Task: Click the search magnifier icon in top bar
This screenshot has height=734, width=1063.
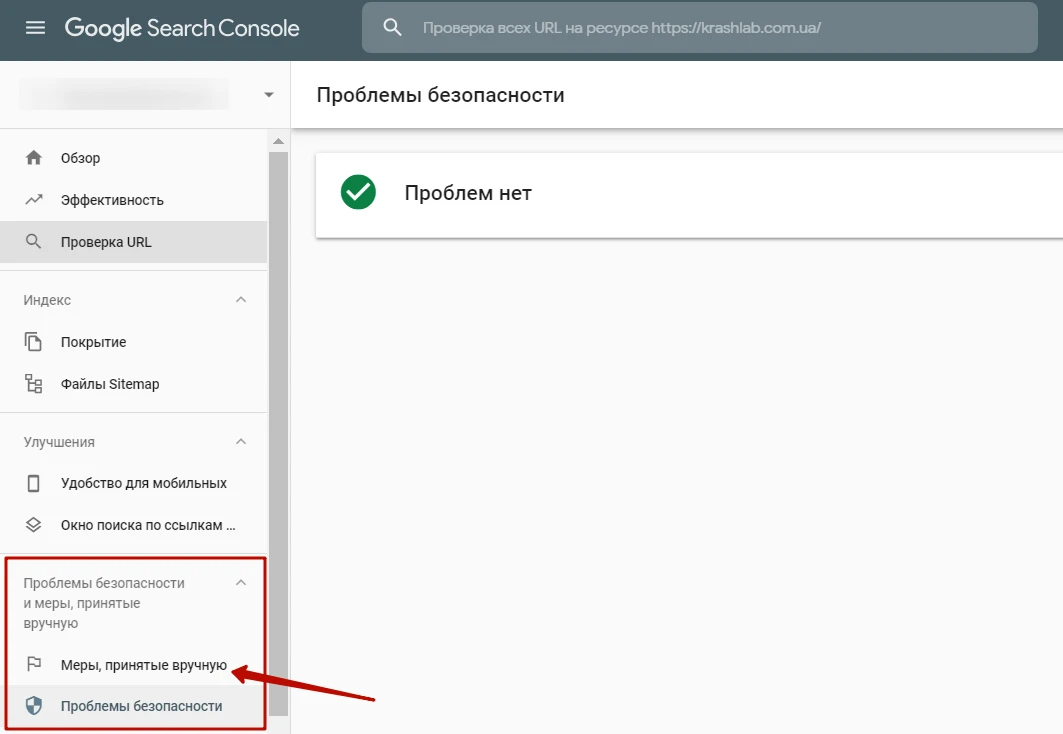Action: [x=392, y=28]
